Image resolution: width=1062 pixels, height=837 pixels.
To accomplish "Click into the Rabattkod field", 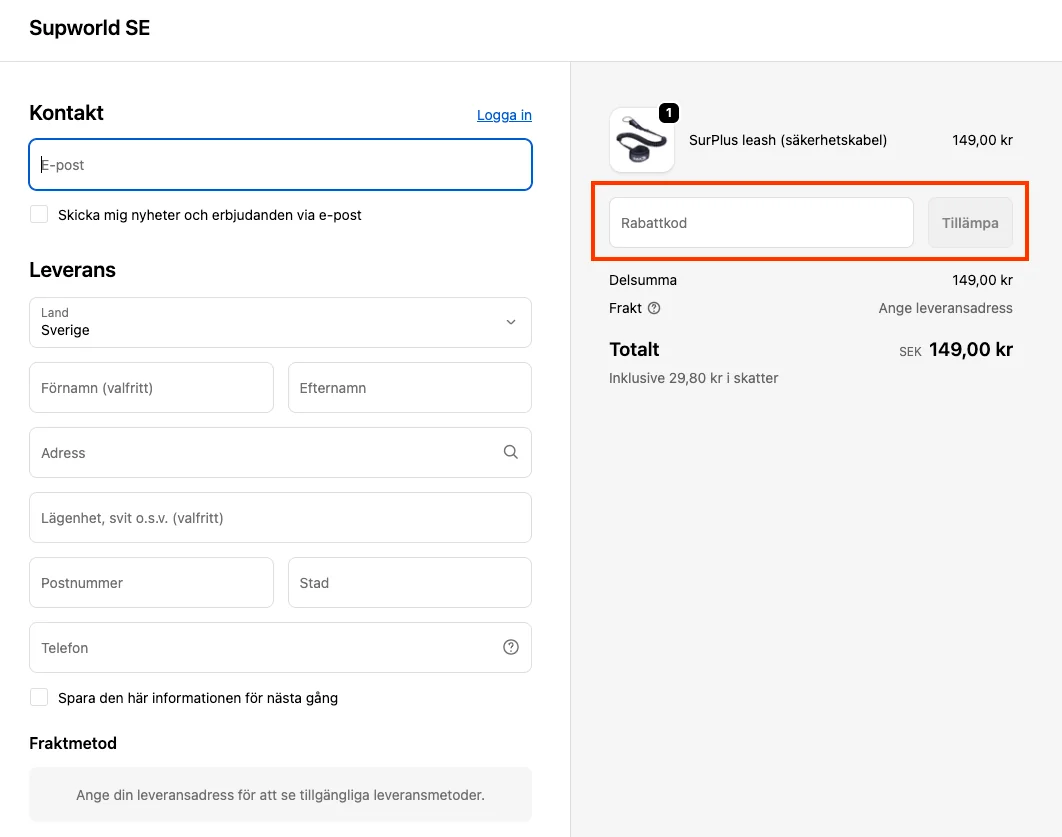I will (760, 223).
